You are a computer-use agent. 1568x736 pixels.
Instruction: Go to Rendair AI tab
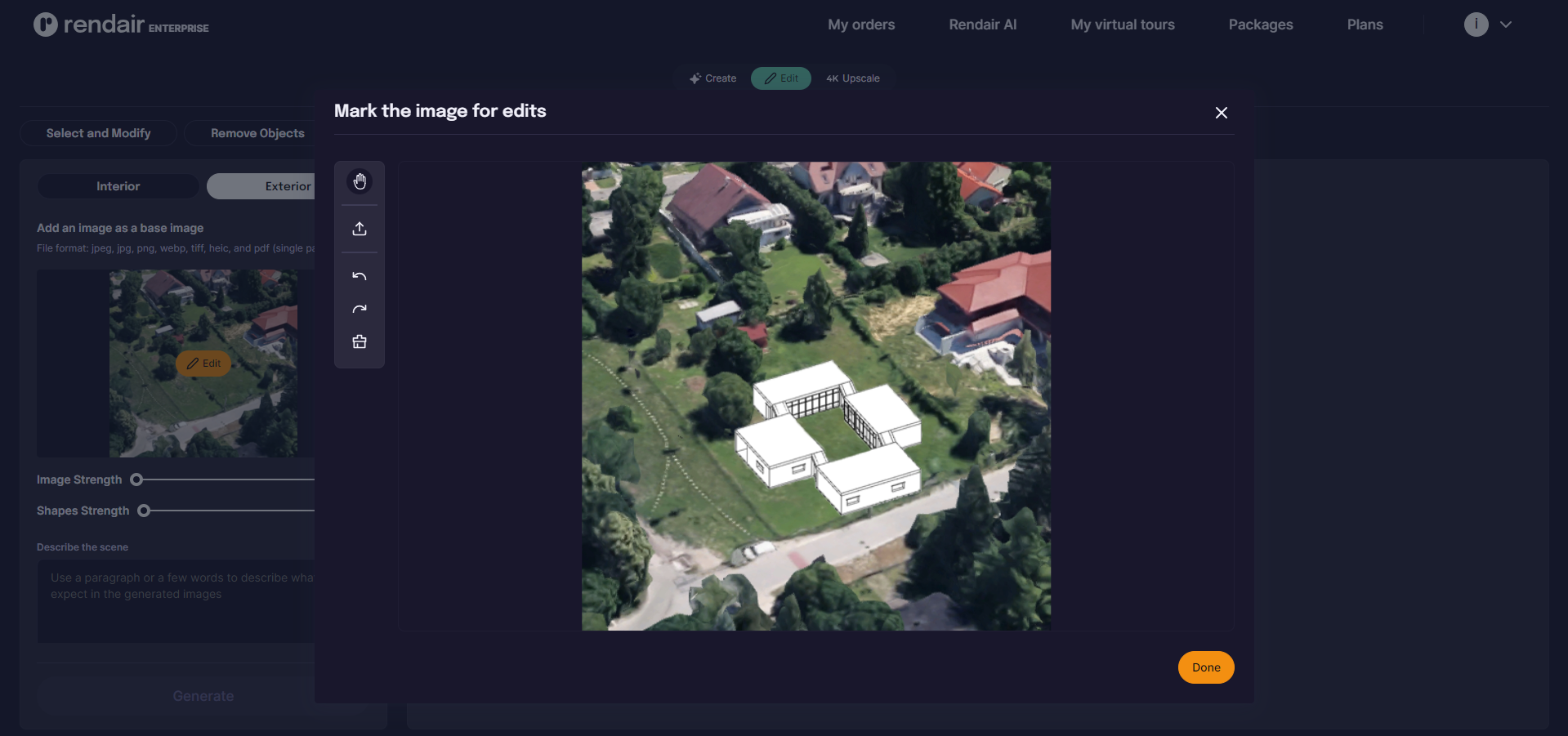point(981,25)
